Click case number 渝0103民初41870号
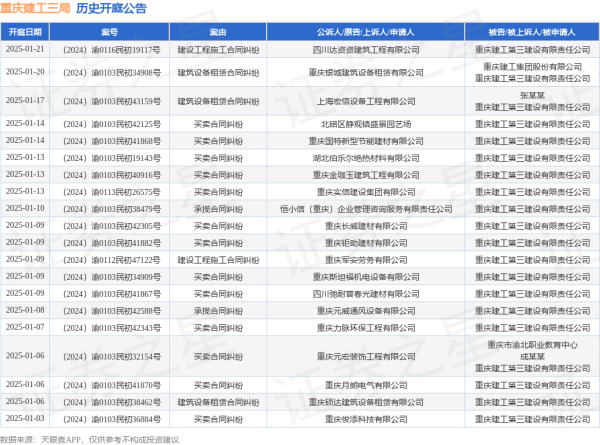Screen dimensions: 600x445 pos(112,385)
